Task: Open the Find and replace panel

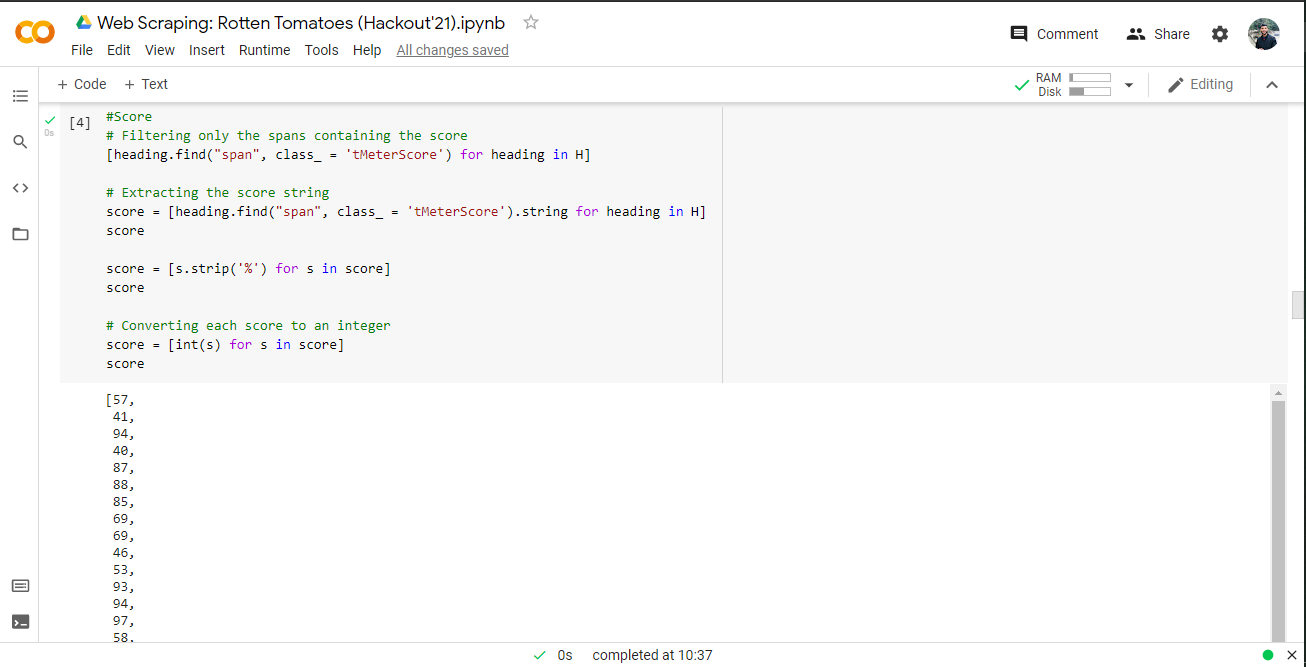Action: click(20, 142)
